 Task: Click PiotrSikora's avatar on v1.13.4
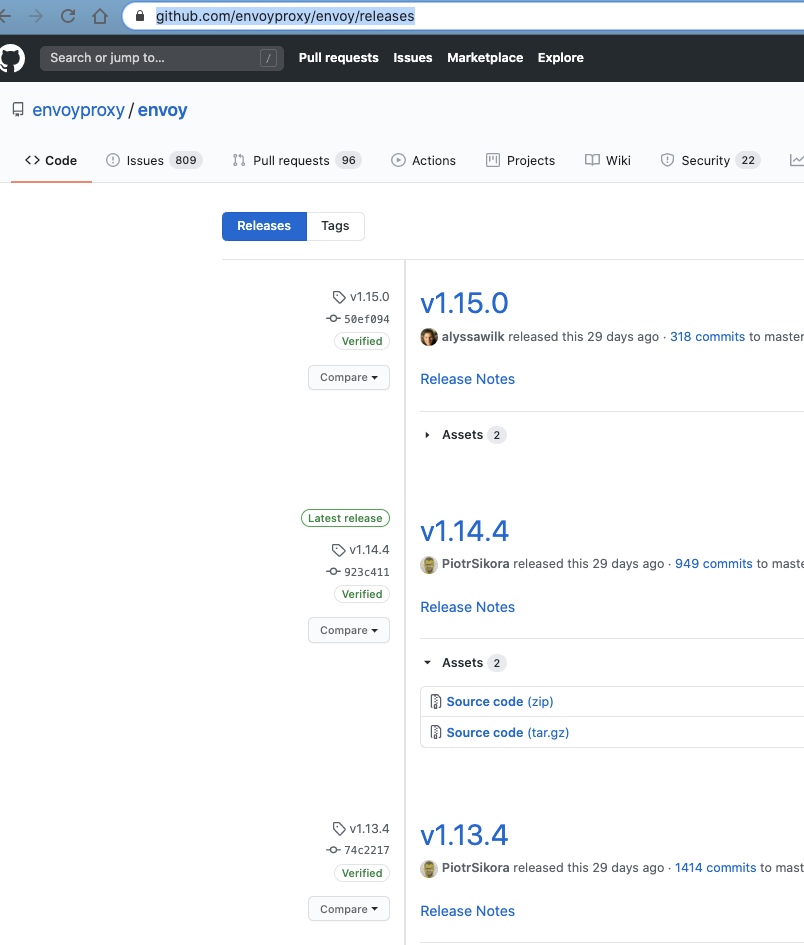(429, 868)
